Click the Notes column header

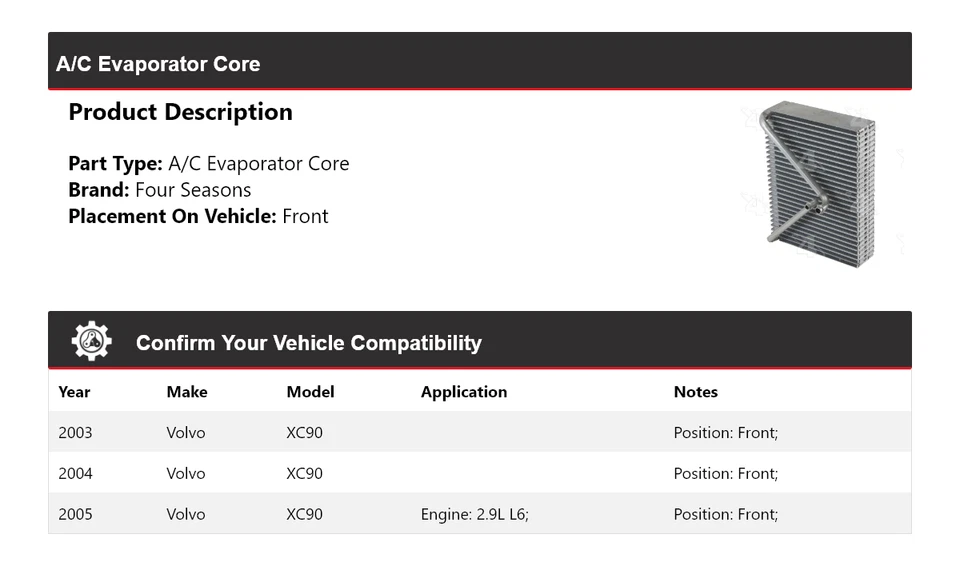[695, 392]
